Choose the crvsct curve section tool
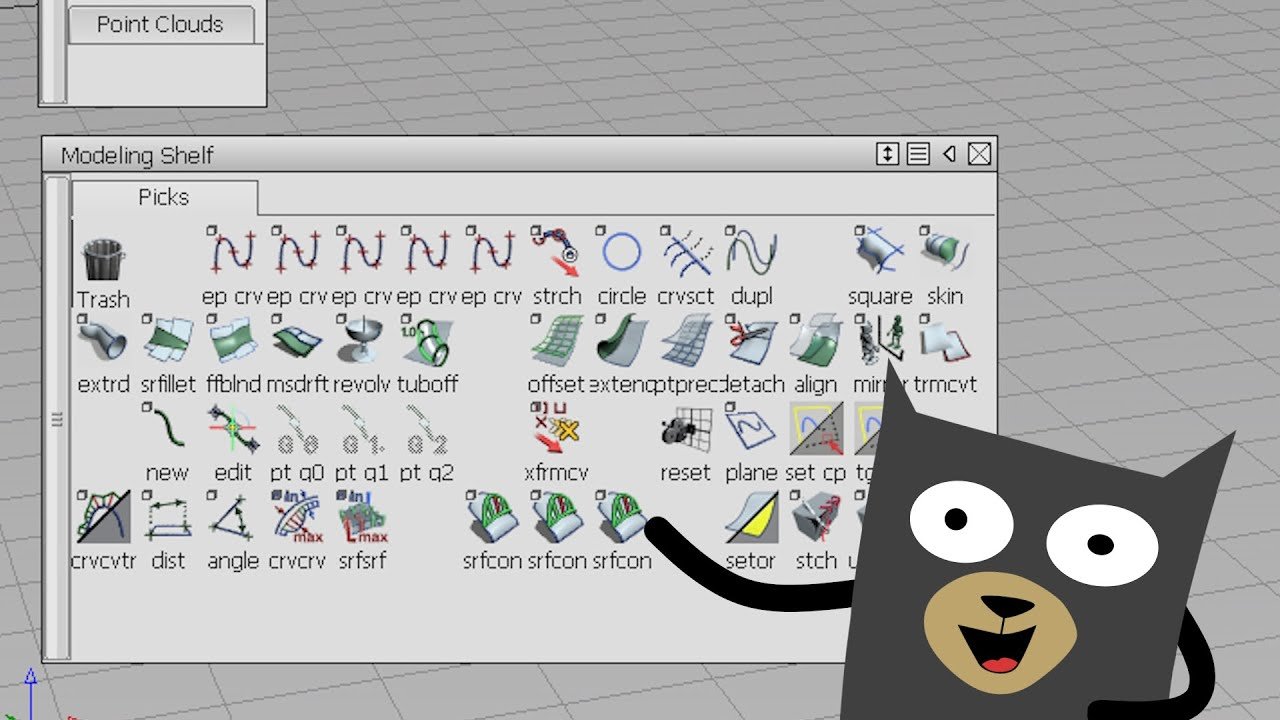 [686, 252]
